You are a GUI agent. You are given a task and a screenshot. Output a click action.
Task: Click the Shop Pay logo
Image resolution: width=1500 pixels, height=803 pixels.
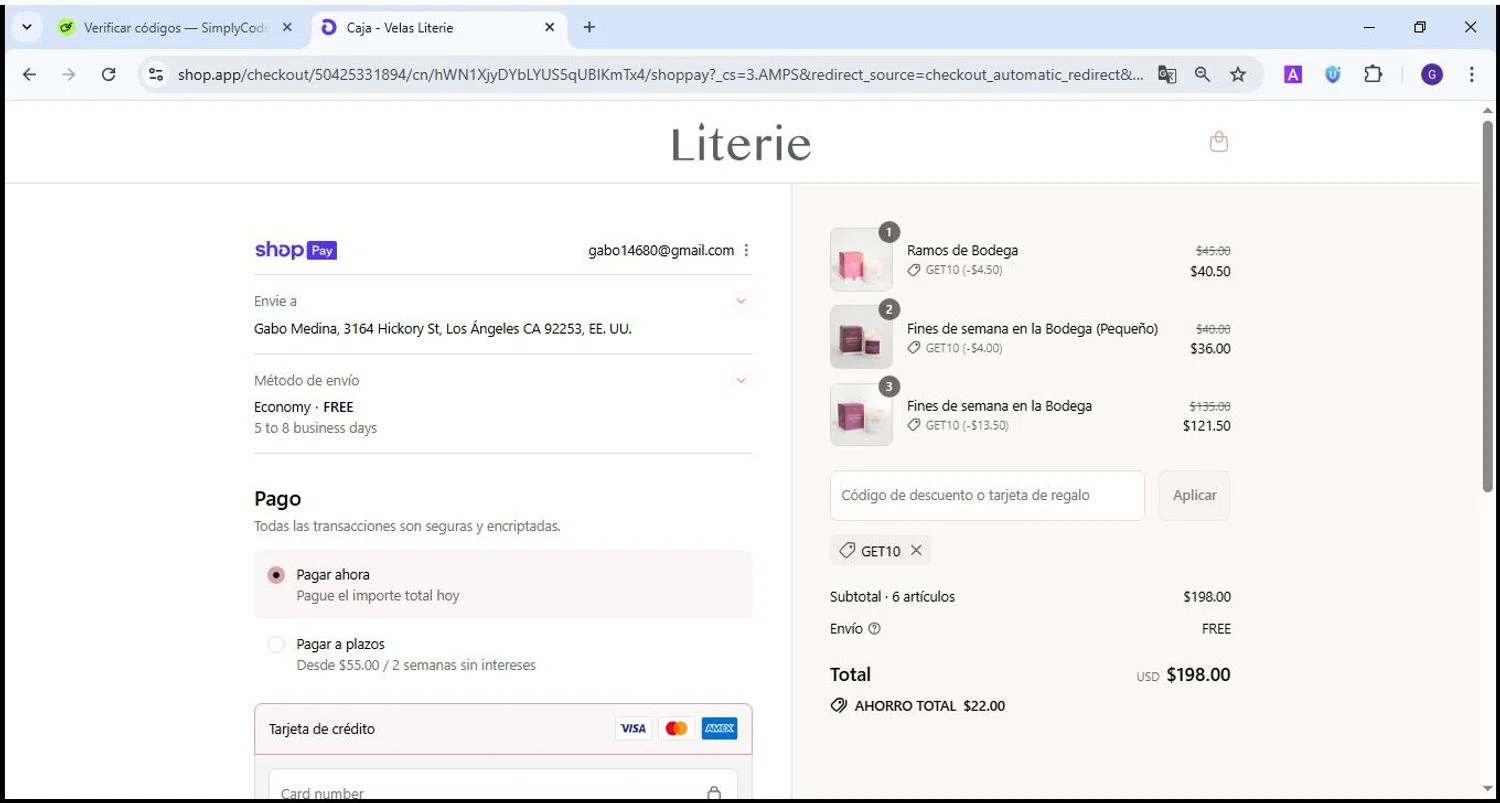pos(296,250)
